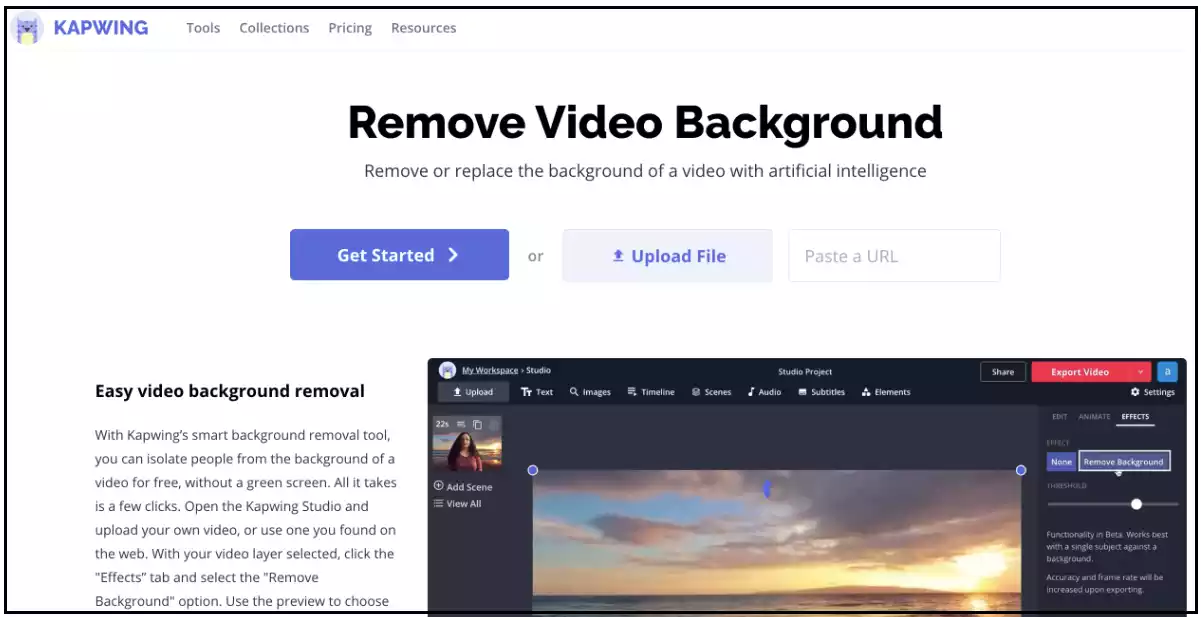Click the Share button
Image resolution: width=1201 pixels, height=617 pixels.
1002,372
